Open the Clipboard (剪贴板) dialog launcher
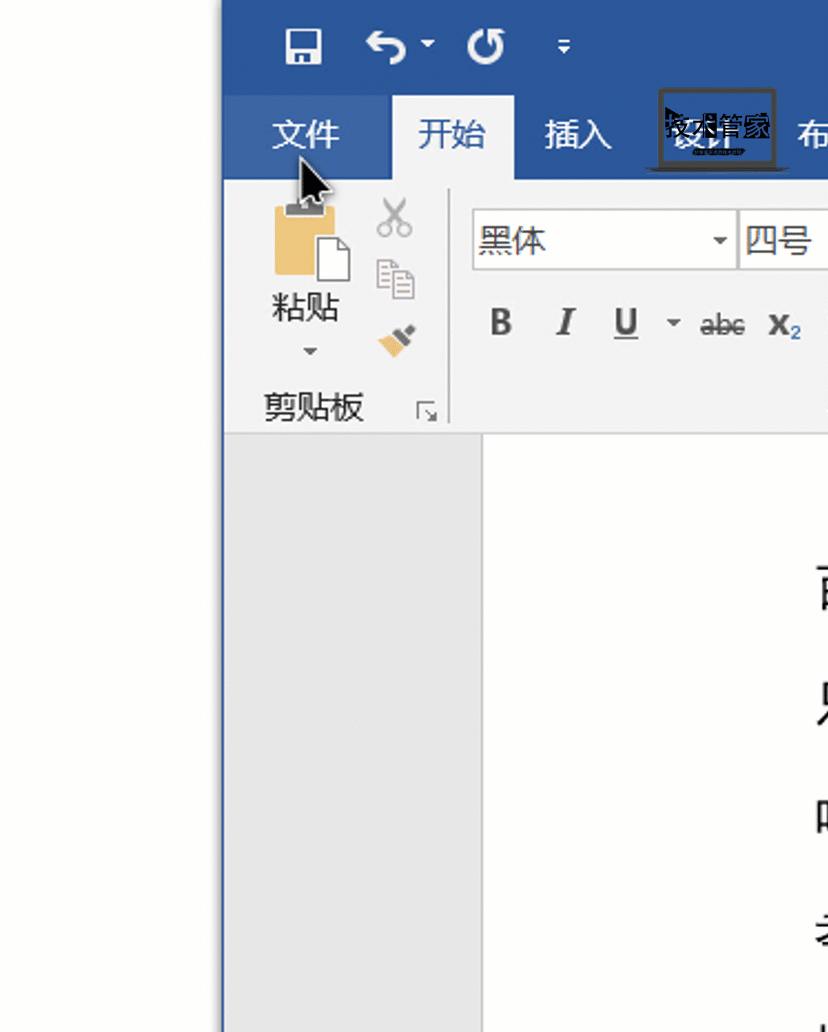 coord(428,409)
